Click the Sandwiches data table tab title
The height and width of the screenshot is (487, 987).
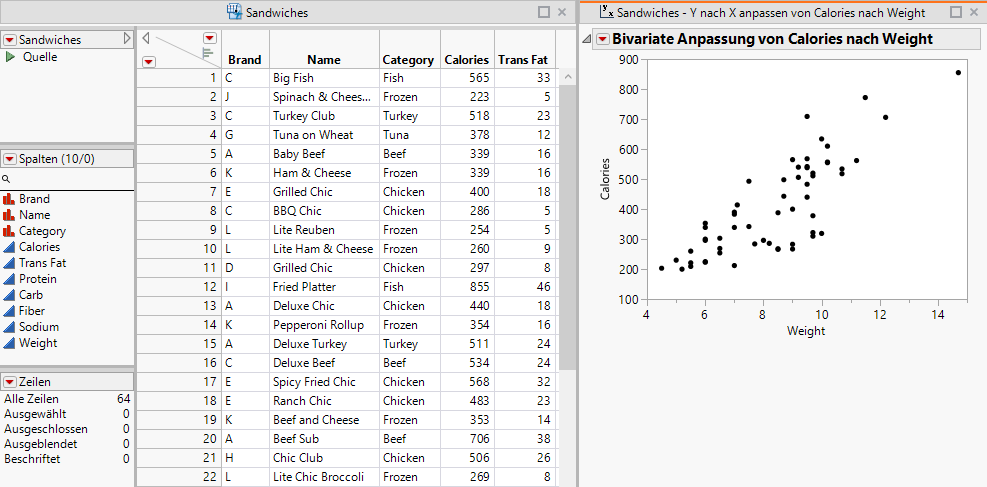277,12
